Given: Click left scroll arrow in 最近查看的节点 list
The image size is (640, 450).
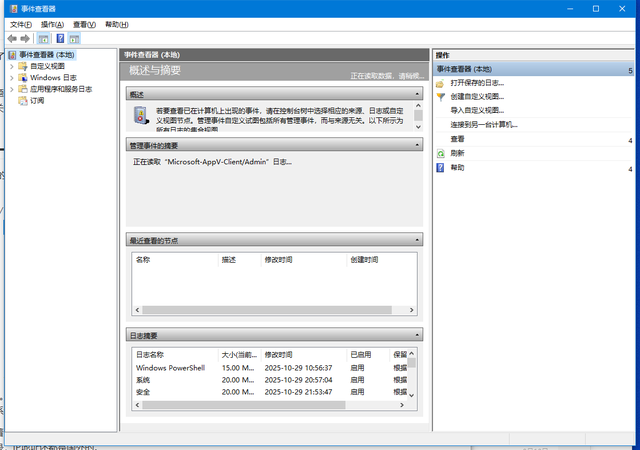Looking at the screenshot, I should click(138, 310).
